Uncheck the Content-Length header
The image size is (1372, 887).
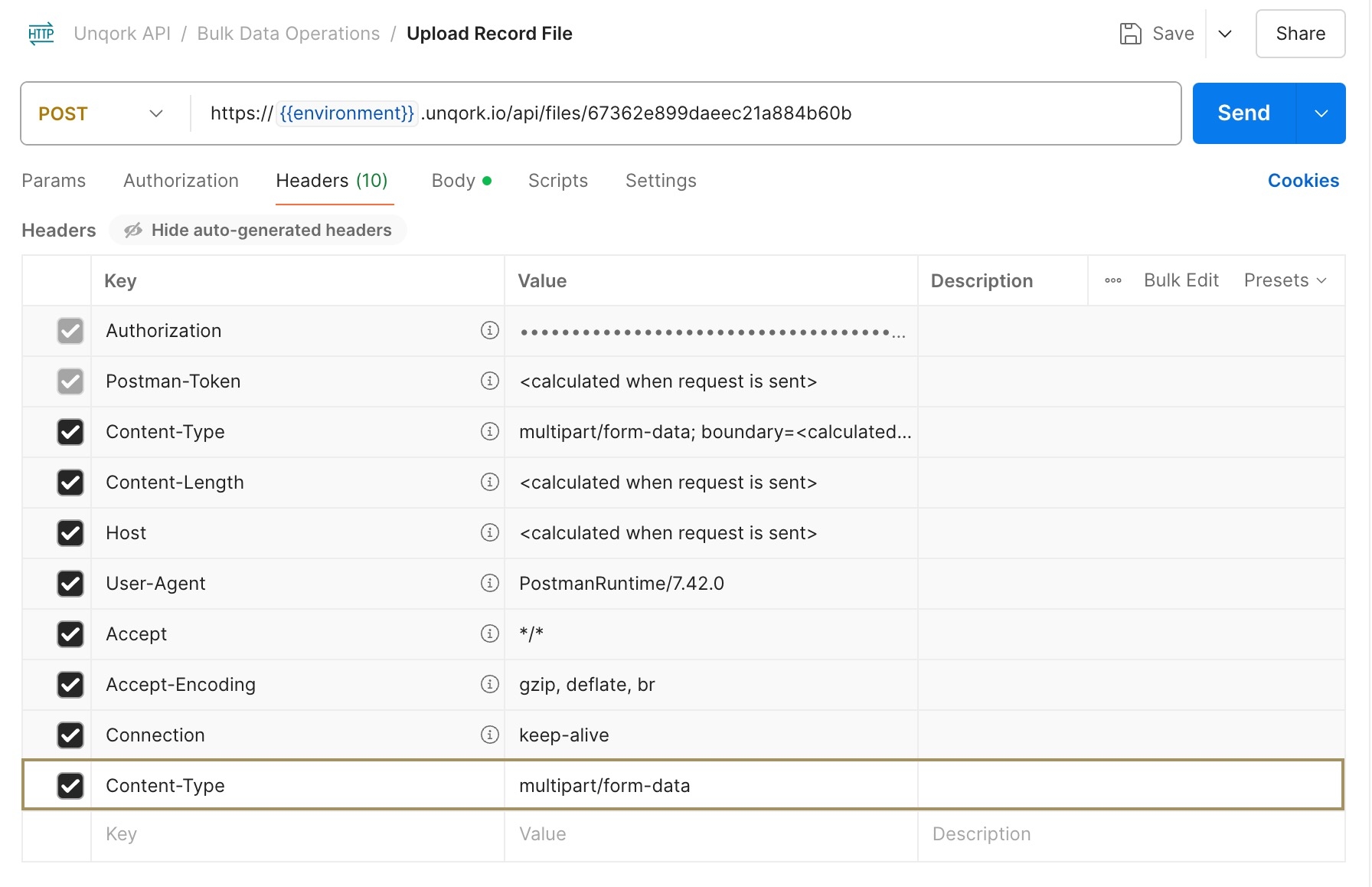click(70, 483)
